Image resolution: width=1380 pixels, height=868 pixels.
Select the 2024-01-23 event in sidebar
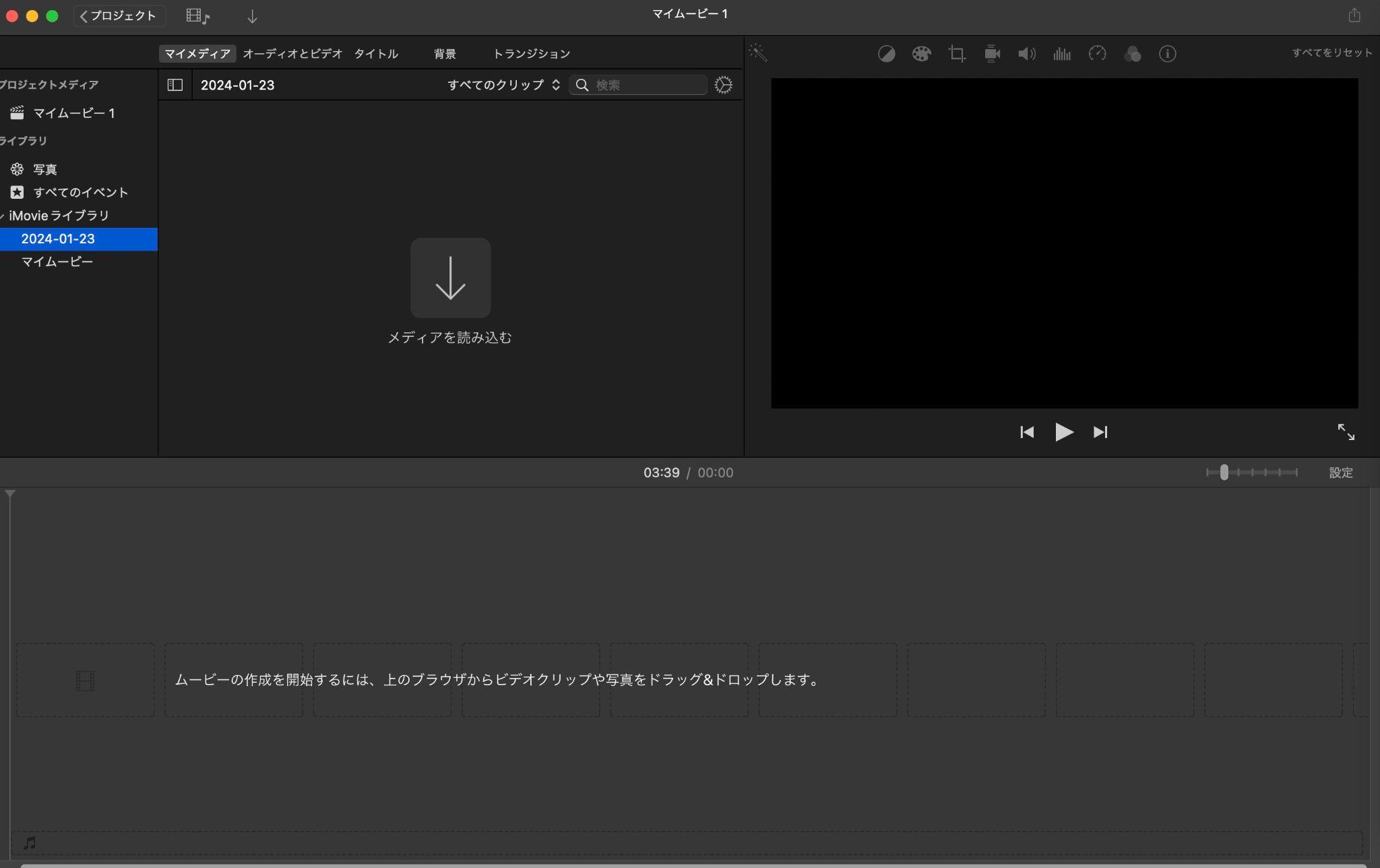pyautogui.click(x=78, y=239)
